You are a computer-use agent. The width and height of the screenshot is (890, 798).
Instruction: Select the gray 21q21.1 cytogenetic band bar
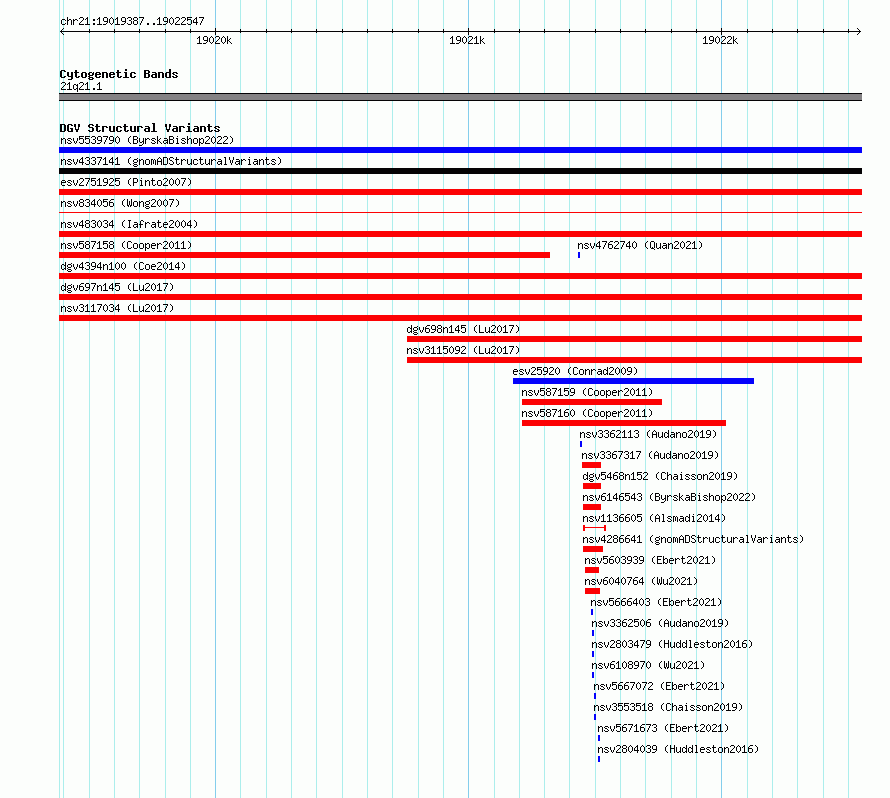point(460,97)
